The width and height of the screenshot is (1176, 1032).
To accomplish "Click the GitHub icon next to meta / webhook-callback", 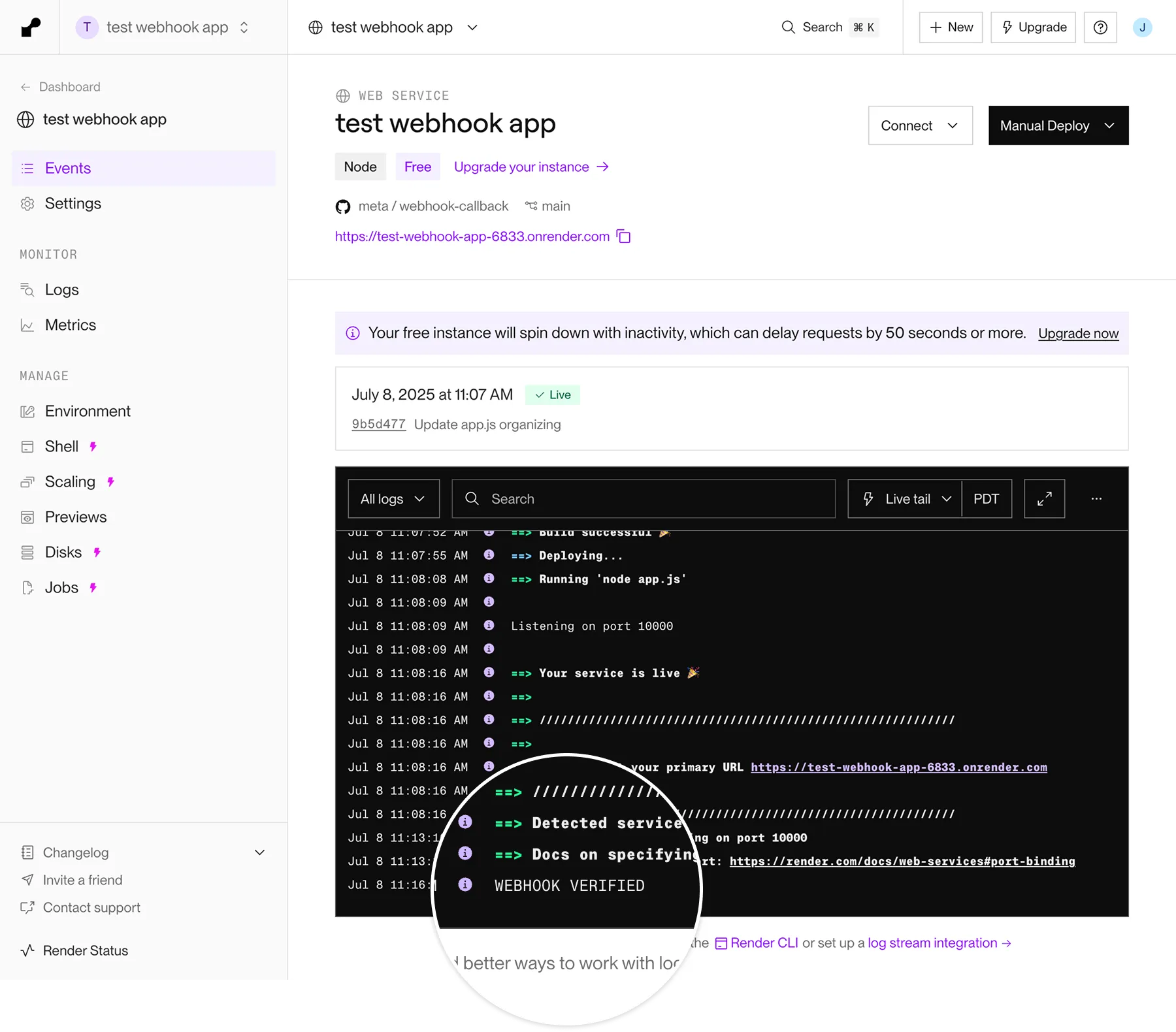I will point(343,207).
